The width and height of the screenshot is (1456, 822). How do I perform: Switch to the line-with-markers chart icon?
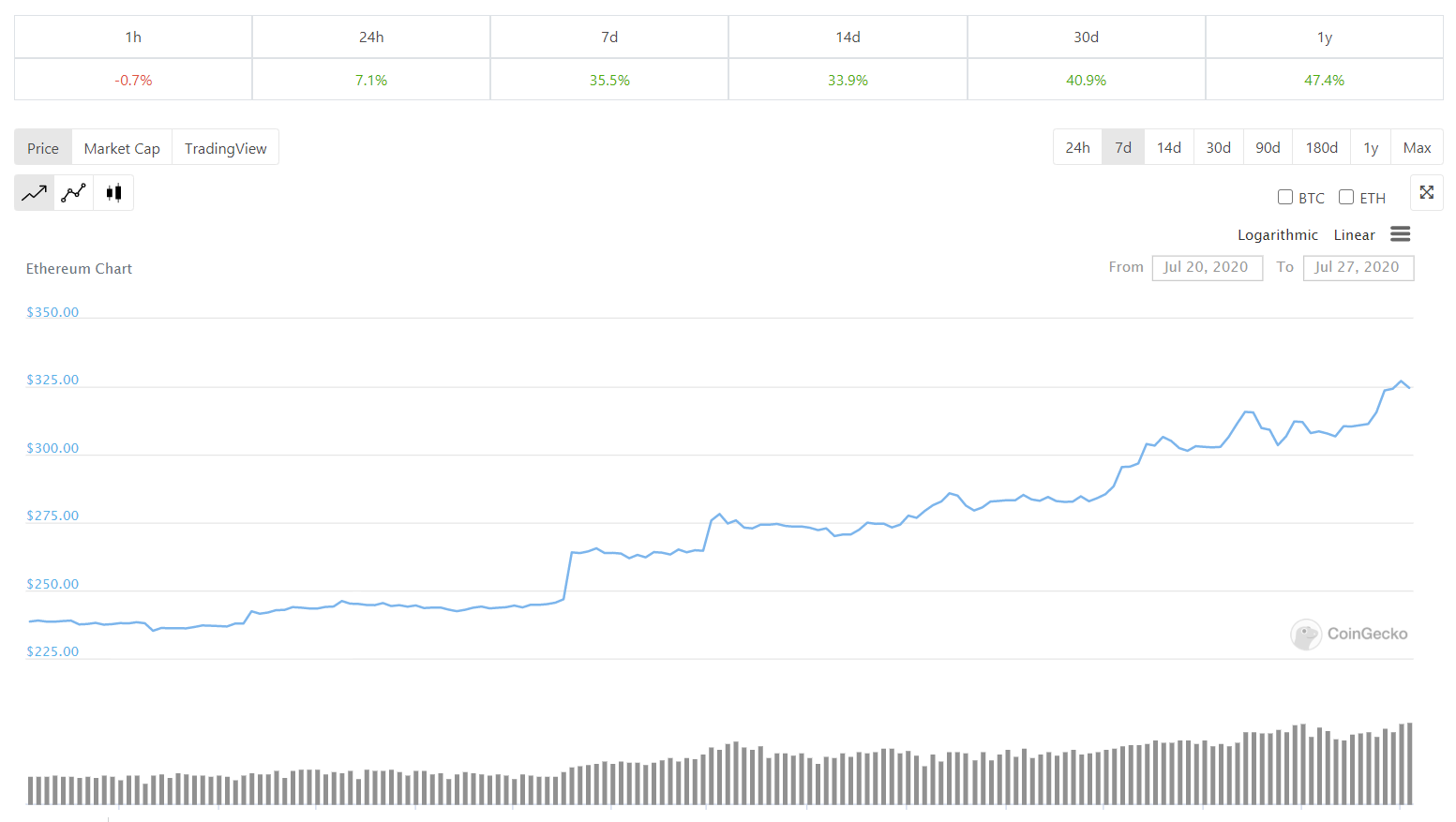pyautogui.click(x=73, y=193)
